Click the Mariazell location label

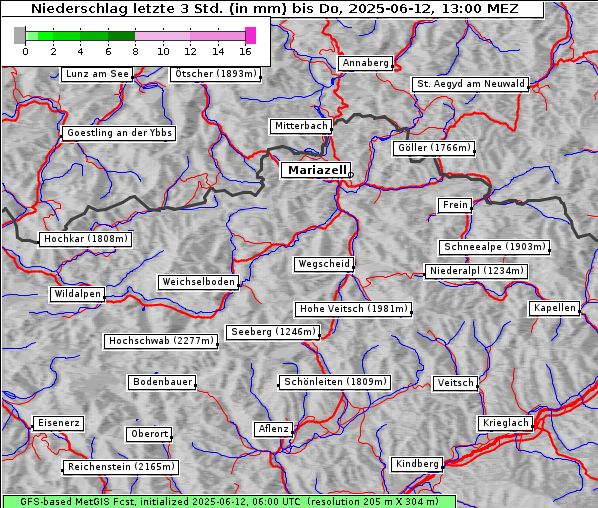pos(316,170)
